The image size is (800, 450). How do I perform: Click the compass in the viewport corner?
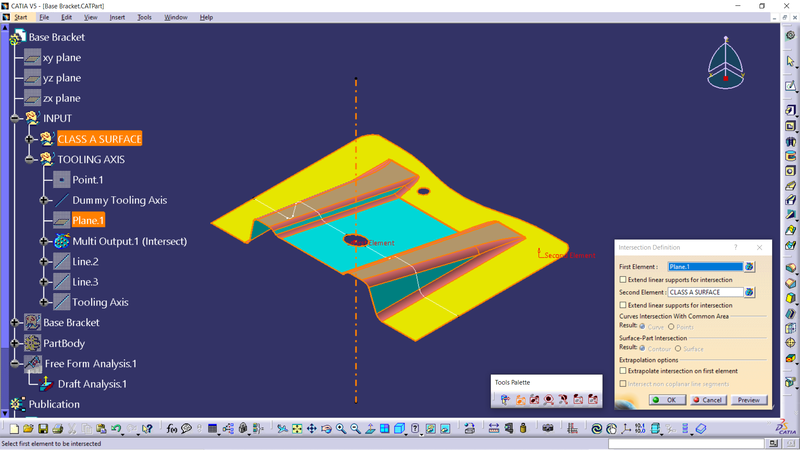click(x=726, y=63)
